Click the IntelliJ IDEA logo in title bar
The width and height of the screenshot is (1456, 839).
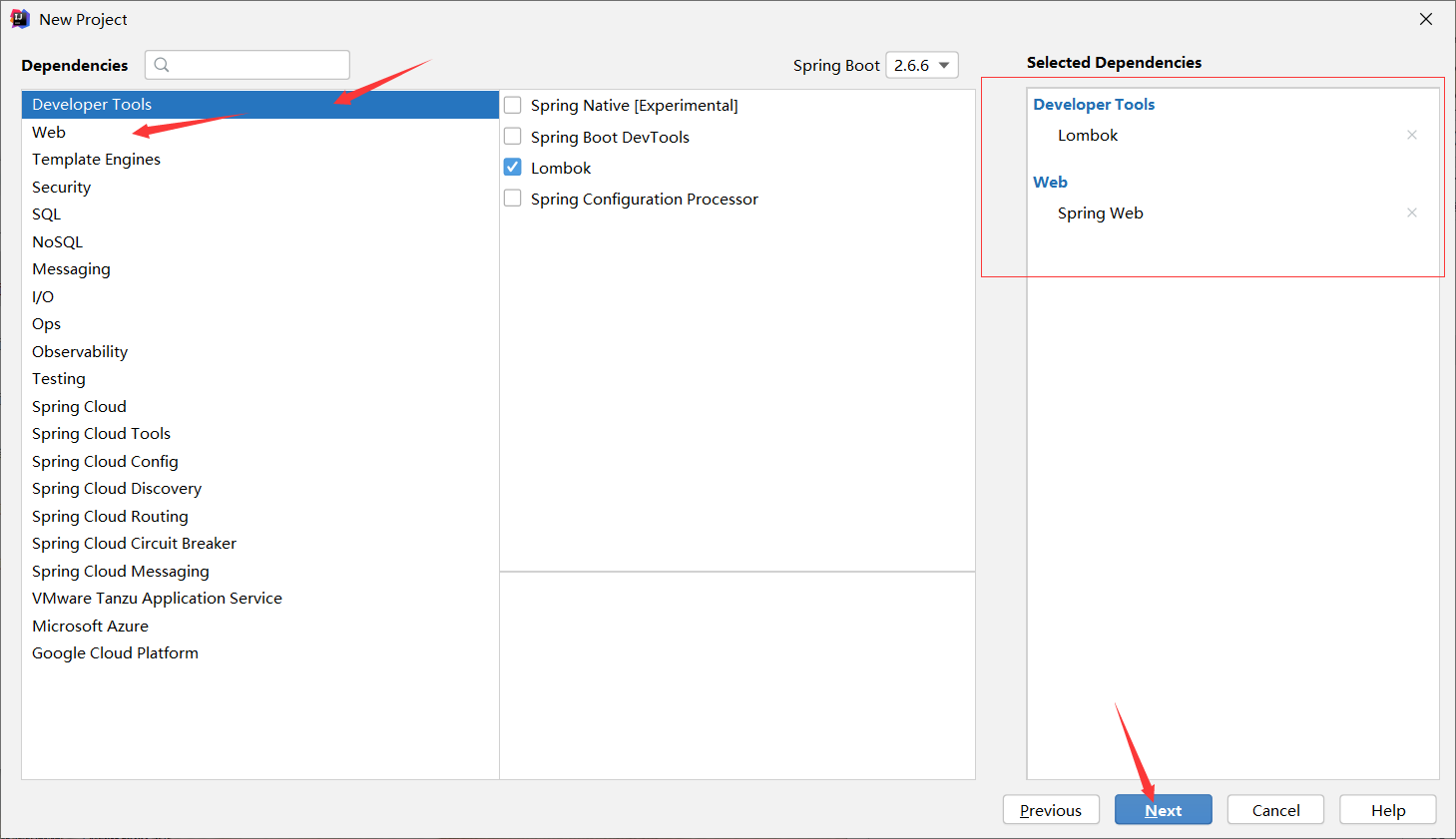click(20, 19)
